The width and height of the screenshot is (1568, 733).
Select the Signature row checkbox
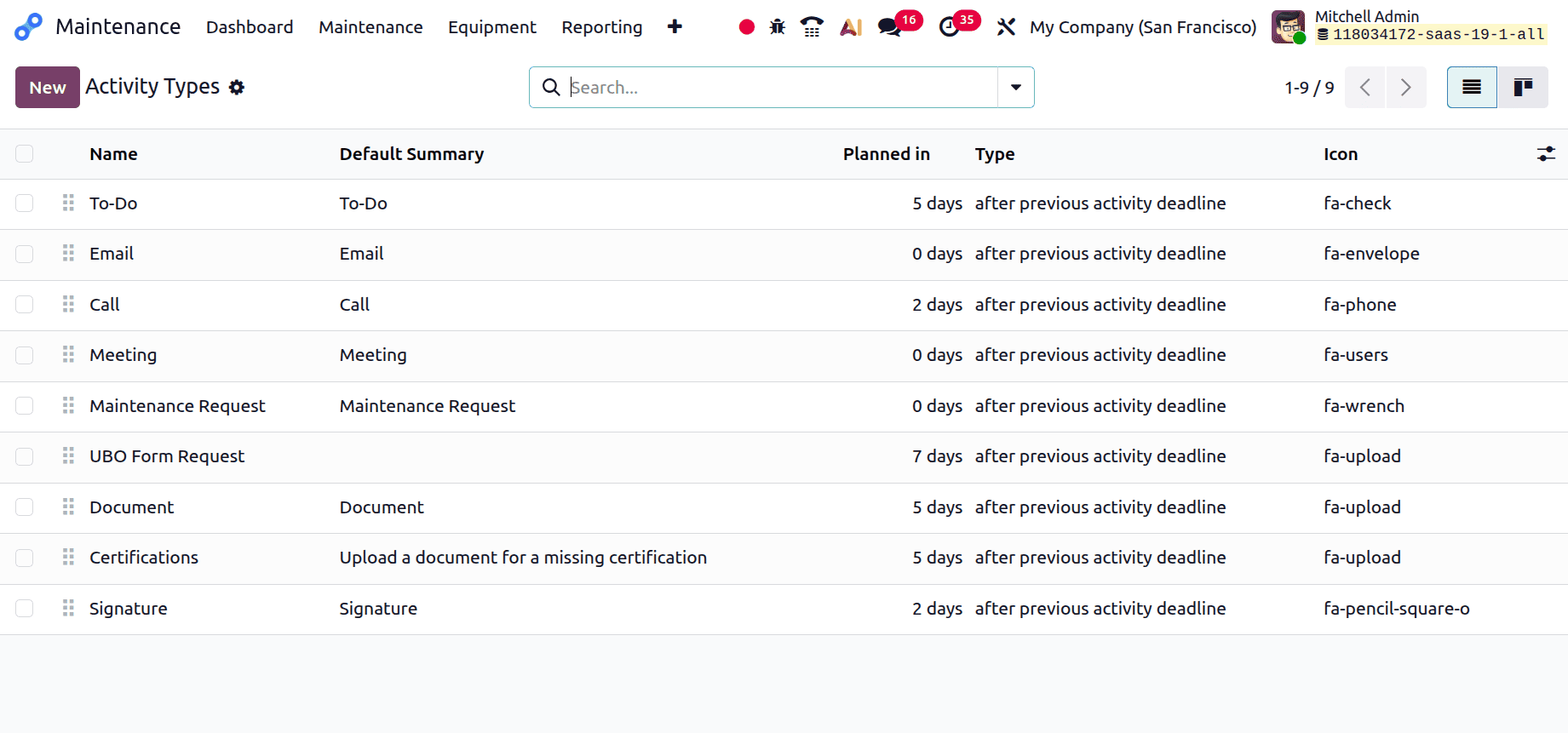(x=24, y=608)
